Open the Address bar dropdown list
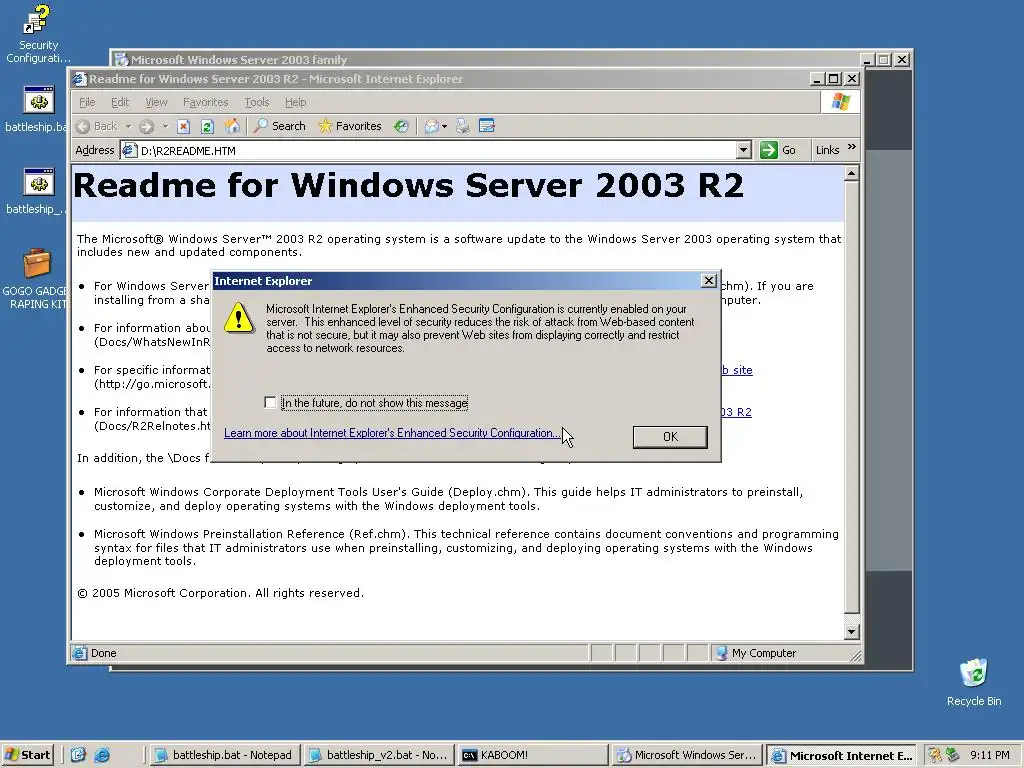Screen dimensions: 1024x768 point(743,150)
